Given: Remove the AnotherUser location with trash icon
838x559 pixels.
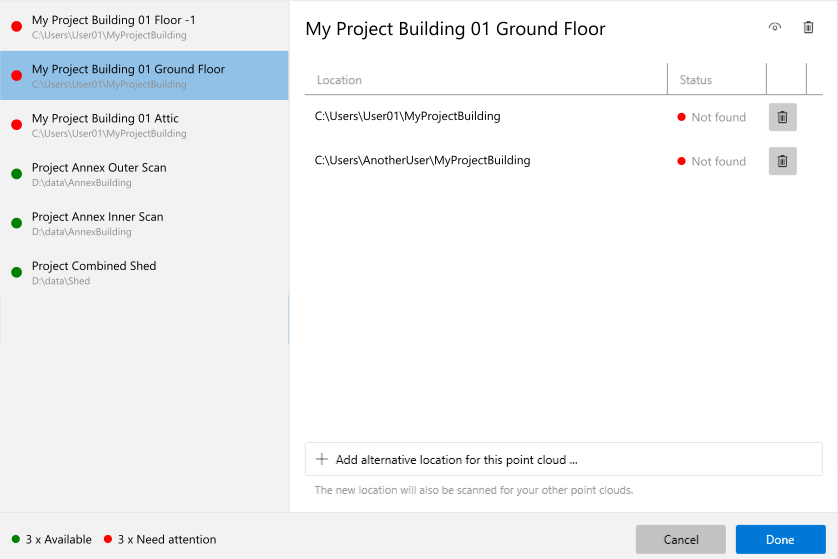Looking at the screenshot, I should click(x=782, y=161).
